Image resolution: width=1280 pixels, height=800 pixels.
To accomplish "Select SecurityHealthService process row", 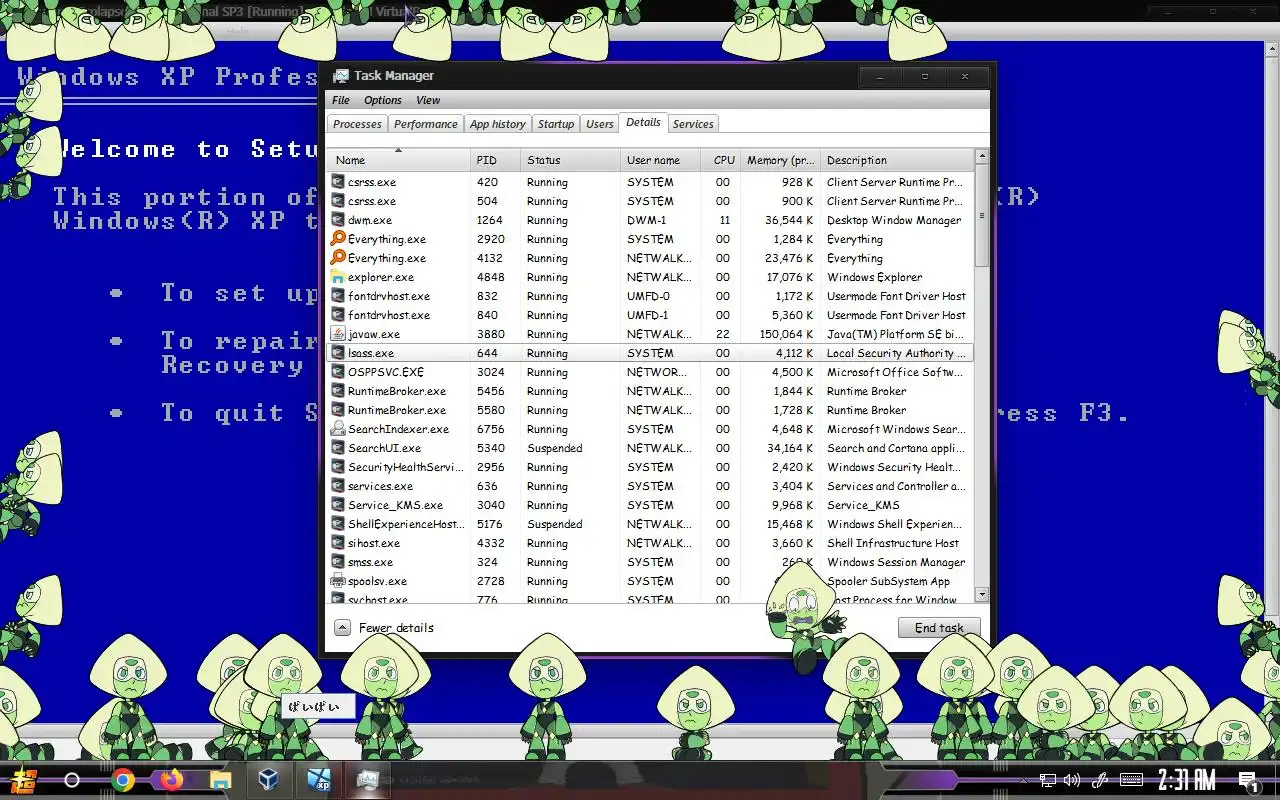I will coord(650,467).
